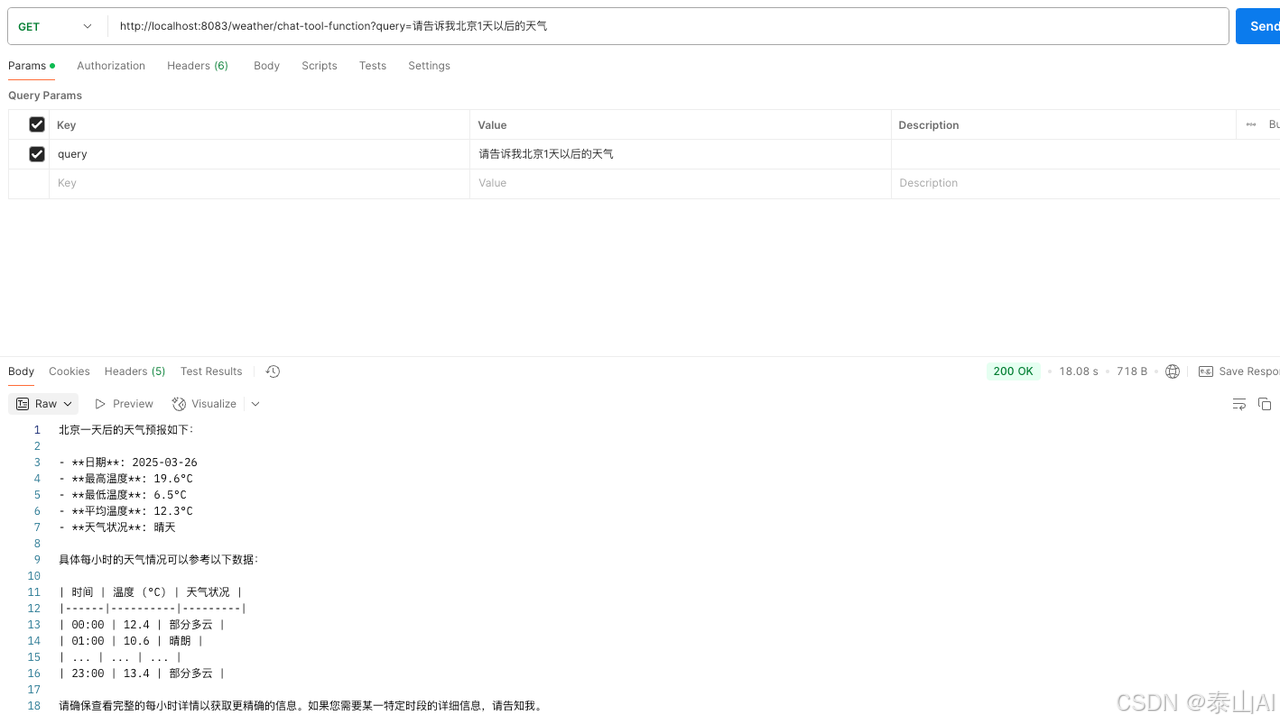Click response line 平均温度 12.3°C
1280x724 pixels.
[x=126, y=511]
